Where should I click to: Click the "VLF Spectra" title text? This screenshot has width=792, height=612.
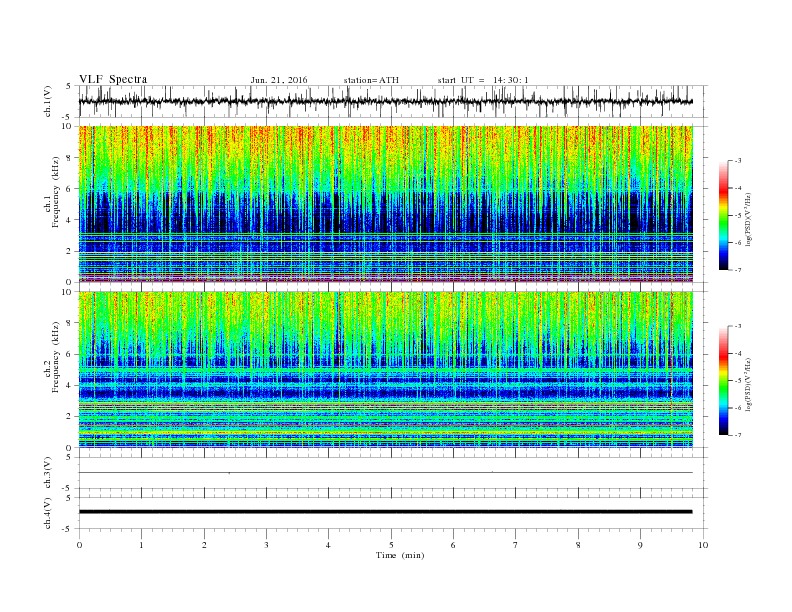[x=113, y=79]
